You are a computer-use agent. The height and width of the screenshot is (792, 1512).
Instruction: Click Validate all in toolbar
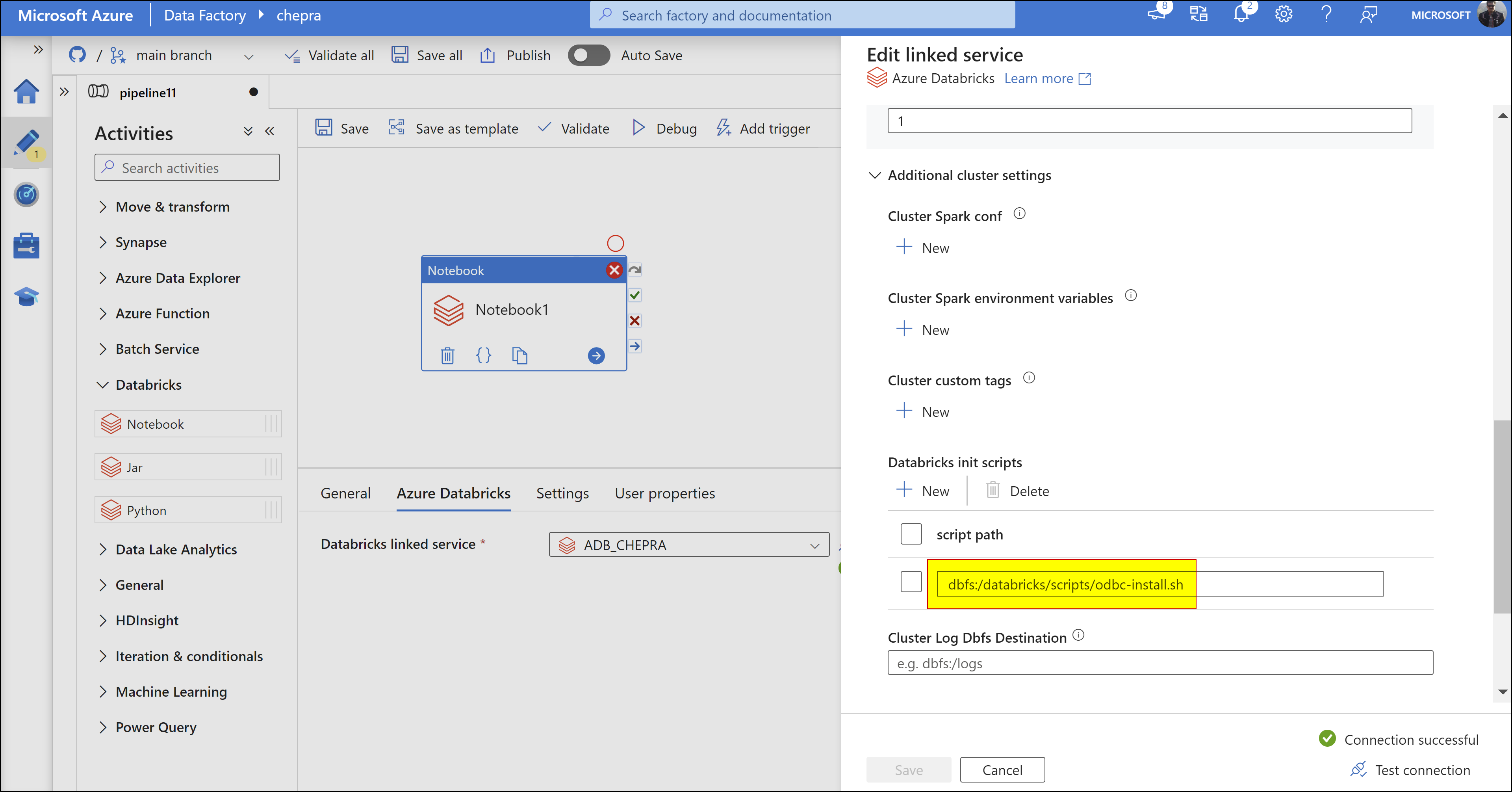pyautogui.click(x=329, y=55)
